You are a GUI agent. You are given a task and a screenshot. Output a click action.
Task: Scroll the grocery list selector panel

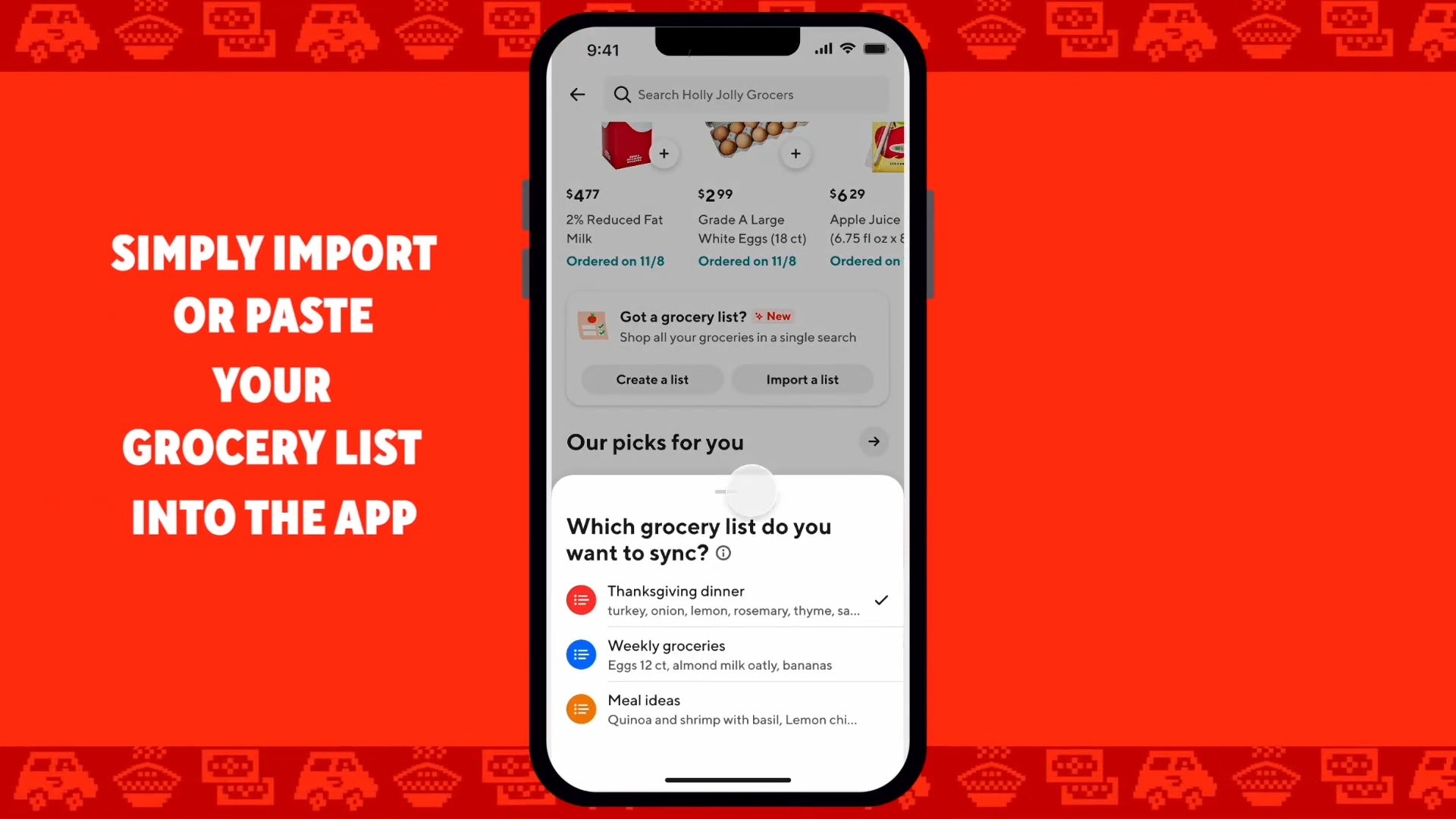(728, 490)
